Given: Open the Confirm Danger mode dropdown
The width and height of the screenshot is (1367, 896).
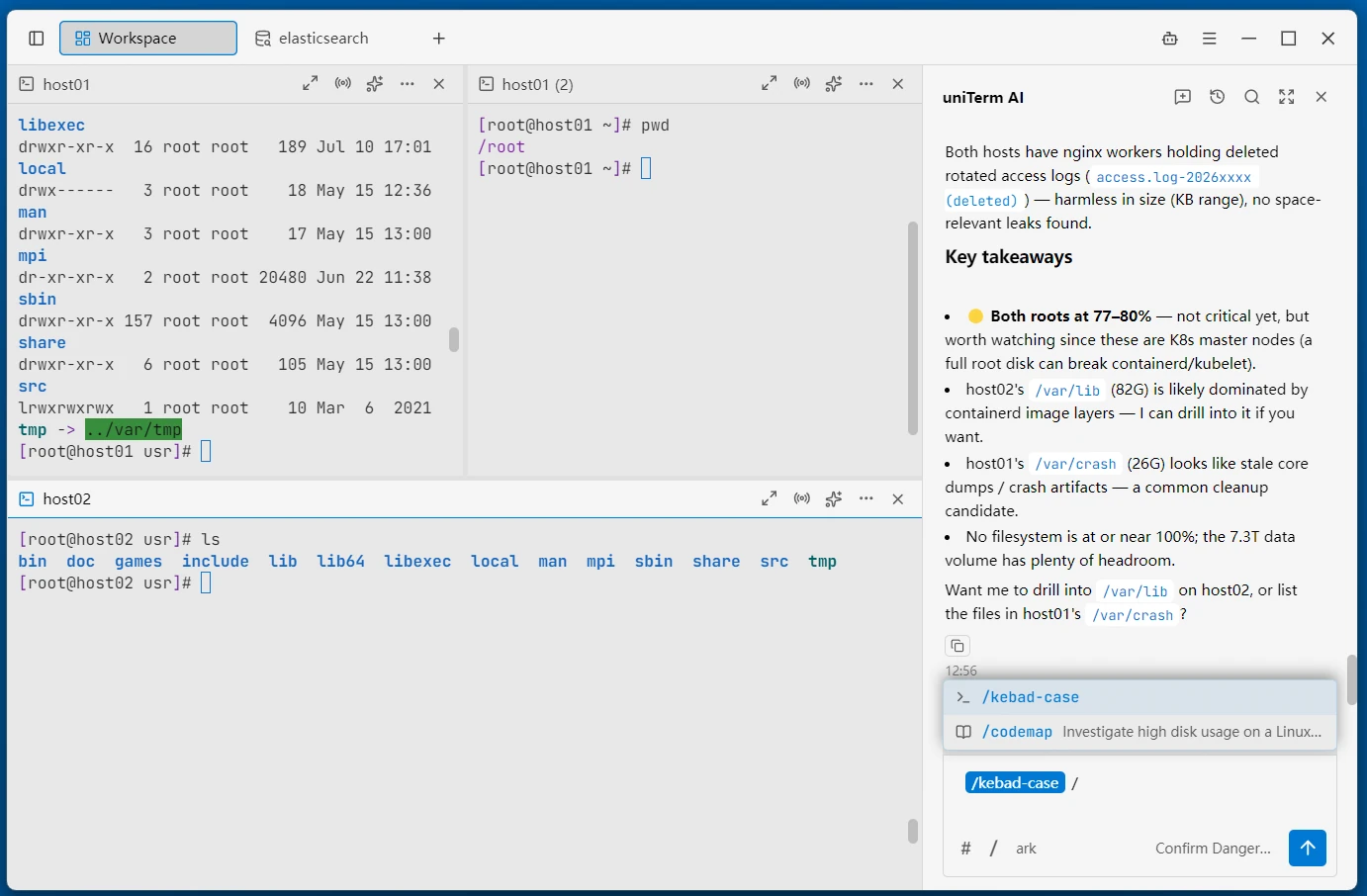Looking at the screenshot, I should tap(1213, 849).
